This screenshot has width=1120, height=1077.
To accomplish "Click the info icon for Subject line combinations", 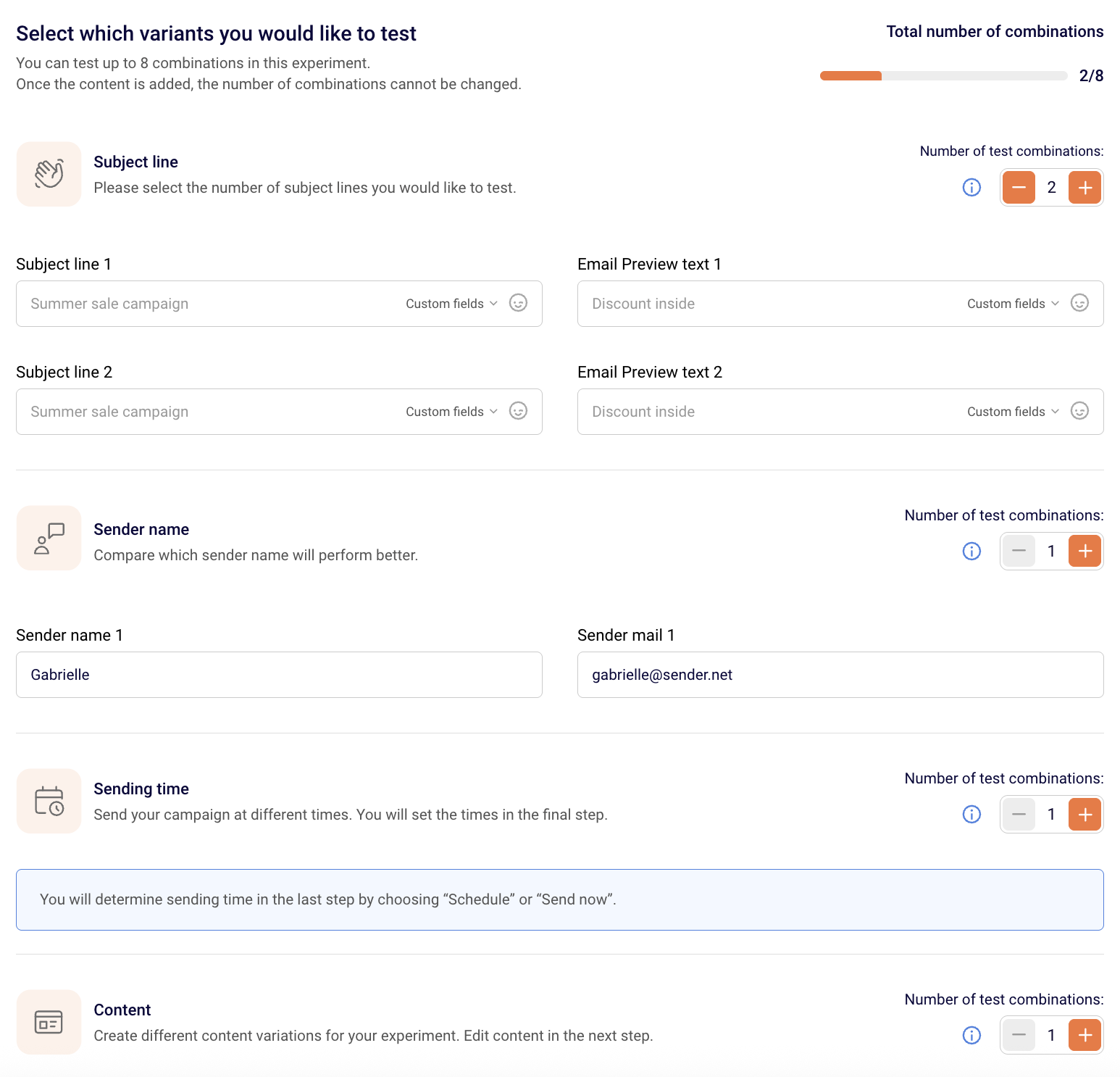I will click(x=971, y=188).
